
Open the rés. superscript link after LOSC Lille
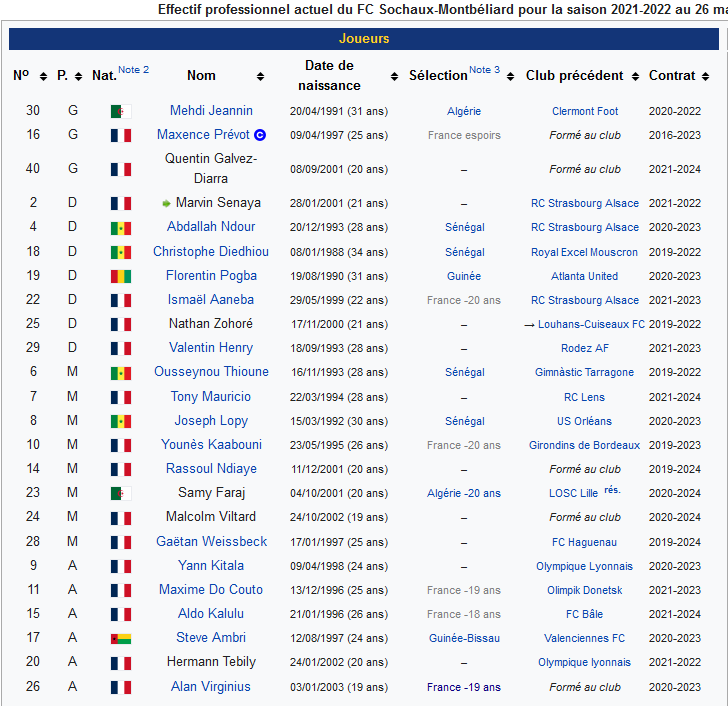click(612, 490)
